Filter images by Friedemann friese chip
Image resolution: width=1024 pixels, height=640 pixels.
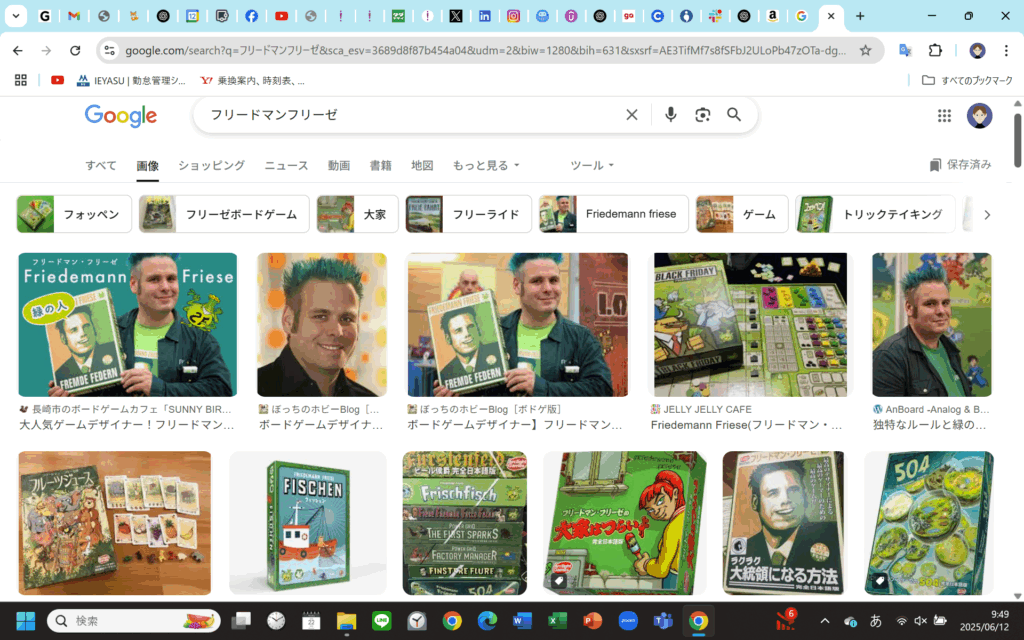pos(613,214)
